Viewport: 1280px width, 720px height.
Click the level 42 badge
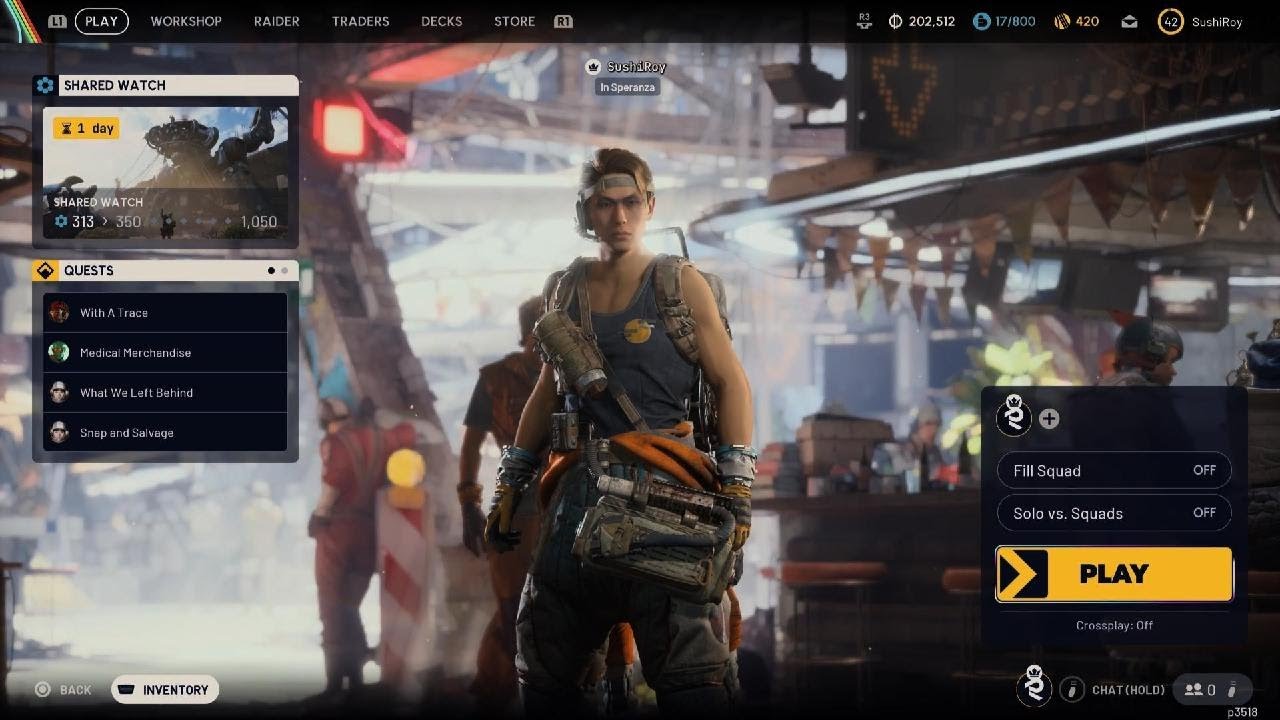pos(1170,21)
